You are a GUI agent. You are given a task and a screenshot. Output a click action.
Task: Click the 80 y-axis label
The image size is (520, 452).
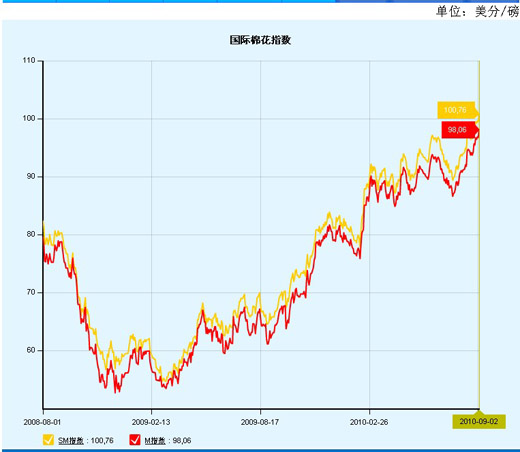click(31, 234)
